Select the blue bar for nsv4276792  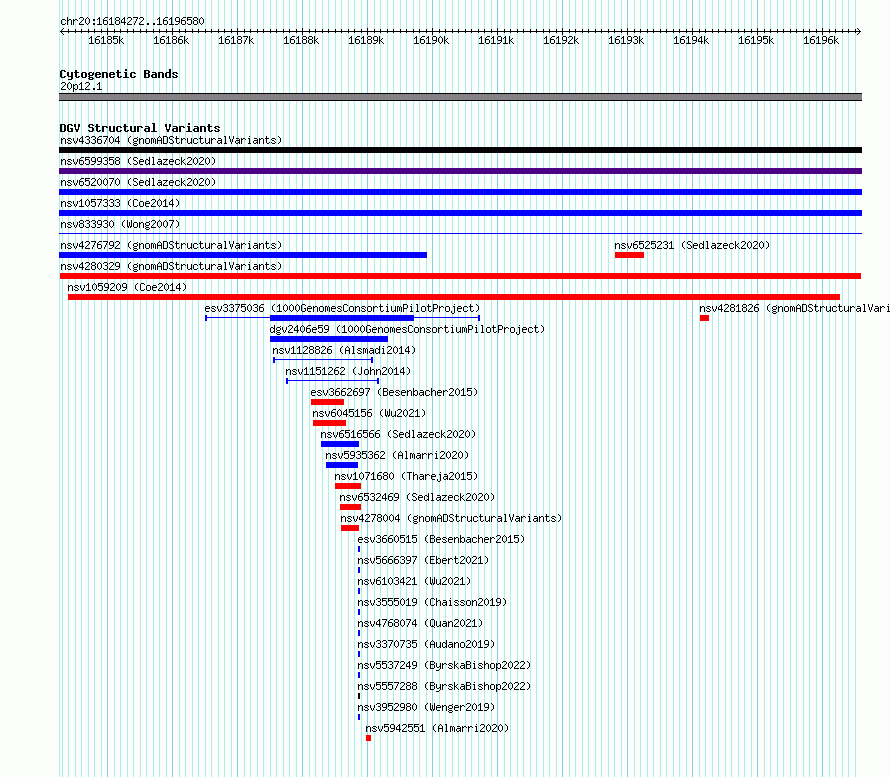coord(243,255)
